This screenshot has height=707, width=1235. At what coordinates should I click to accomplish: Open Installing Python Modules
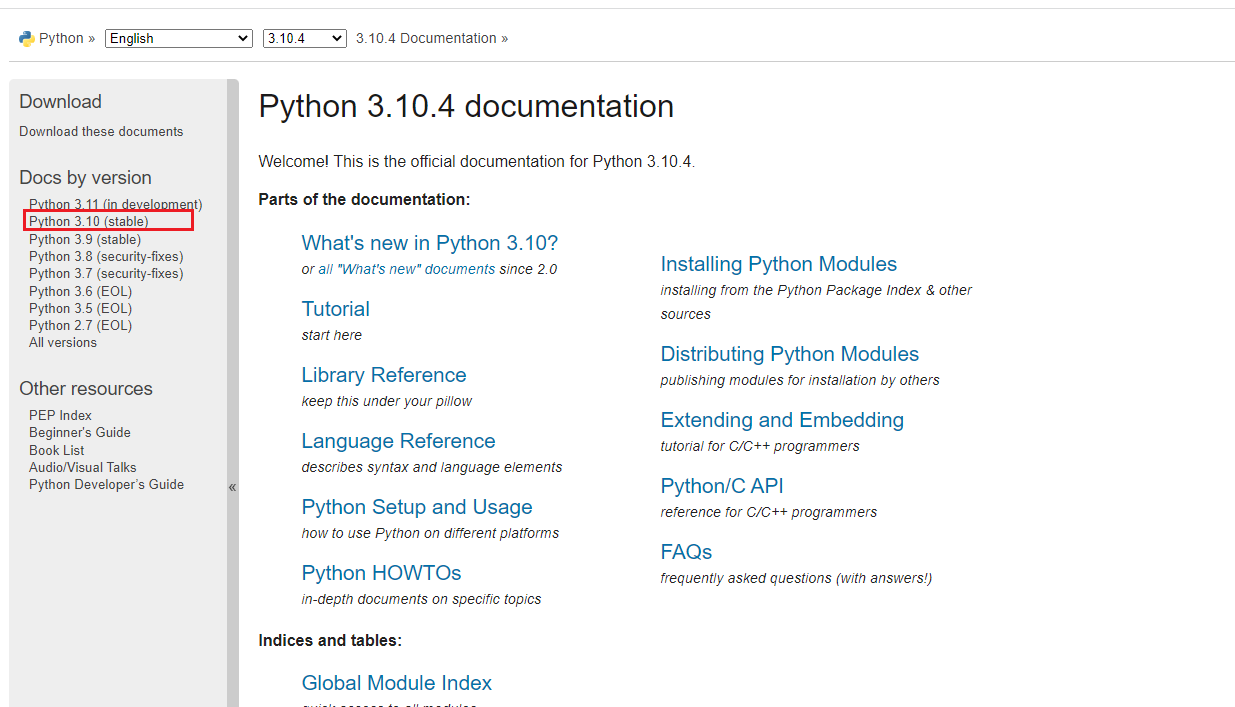778,264
